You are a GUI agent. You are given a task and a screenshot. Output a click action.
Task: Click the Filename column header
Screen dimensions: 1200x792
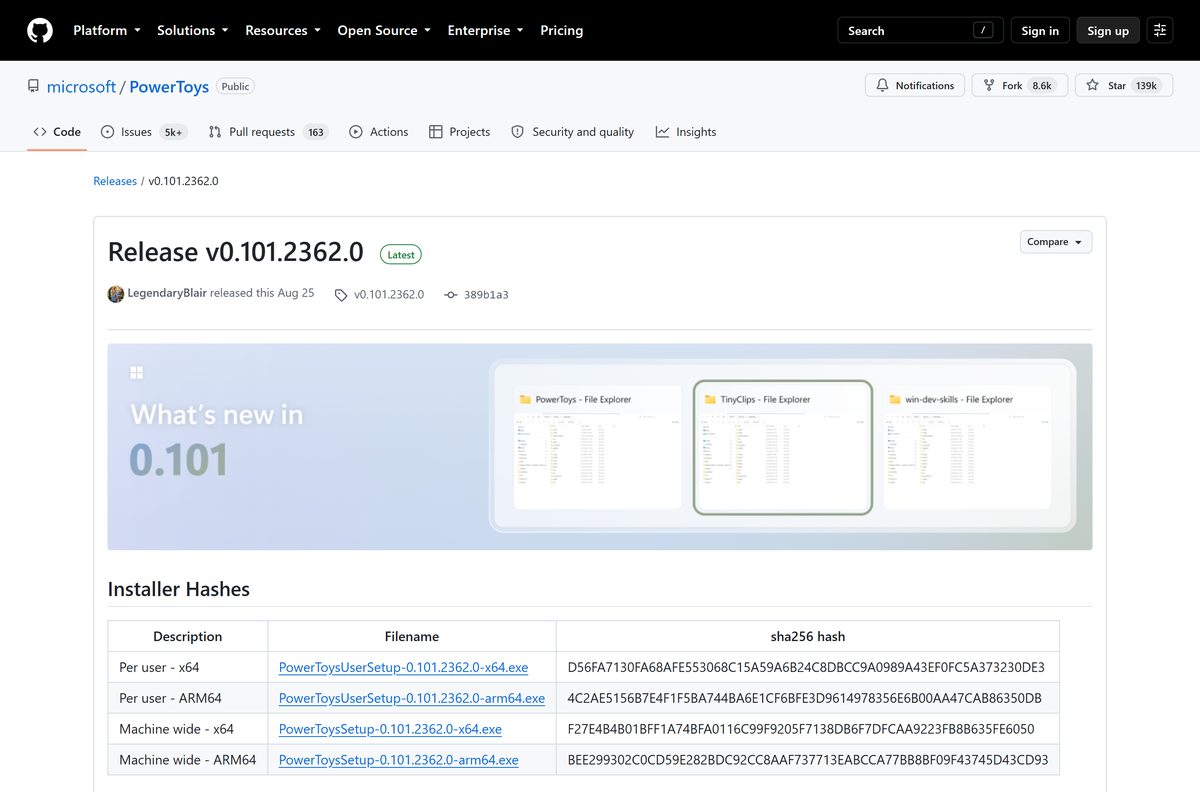[412, 636]
